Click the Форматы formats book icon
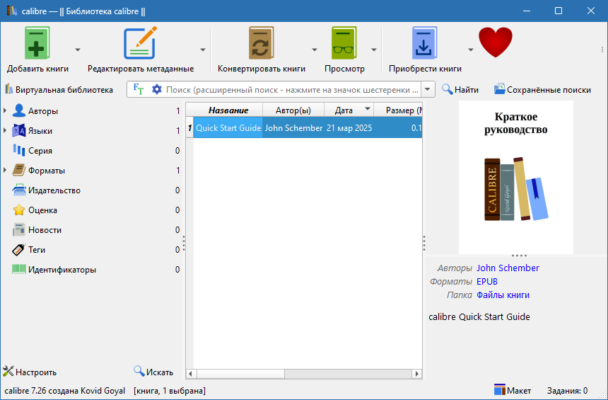The width and height of the screenshot is (608, 400). pos(19,170)
